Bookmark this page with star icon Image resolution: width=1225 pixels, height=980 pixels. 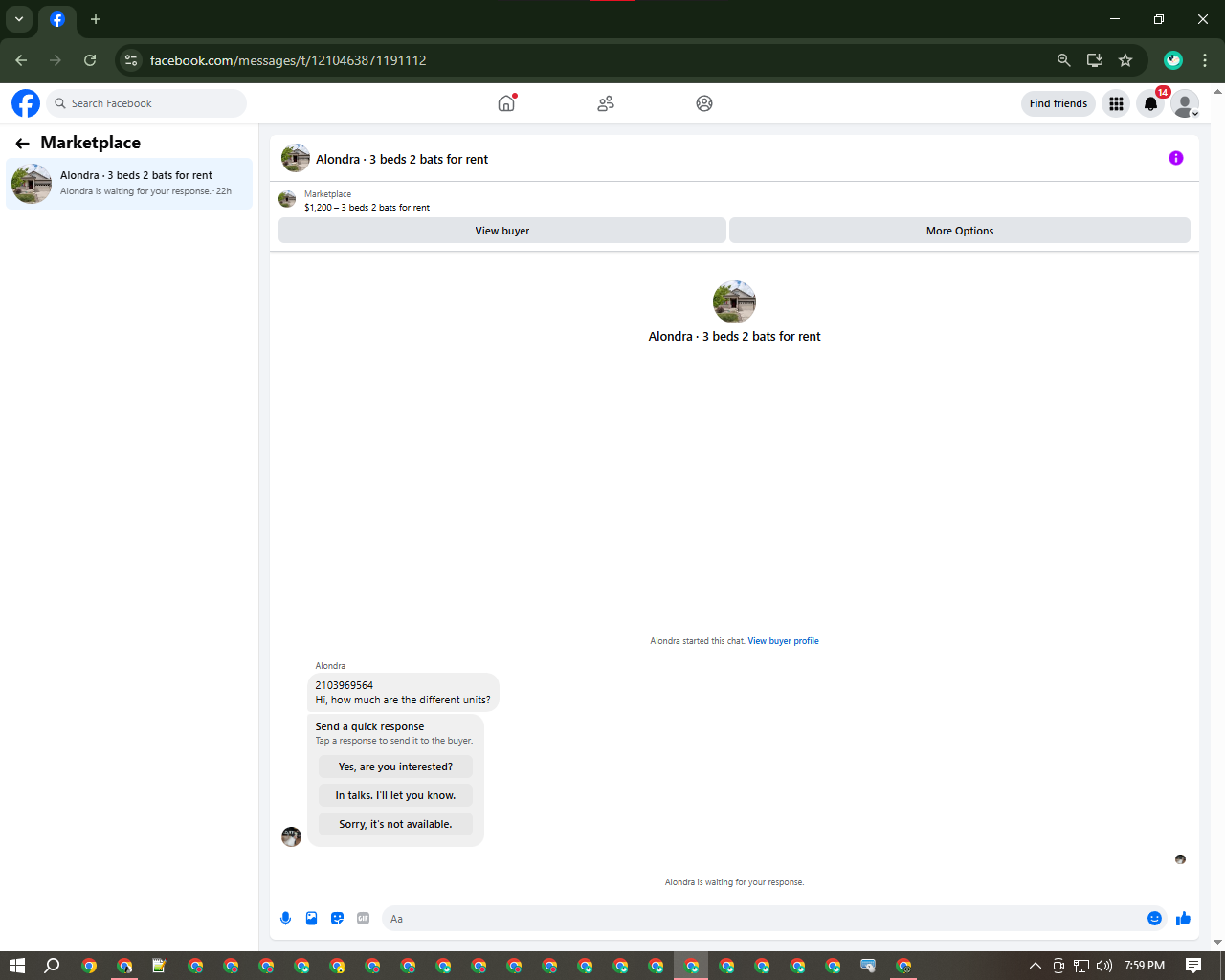click(1125, 60)
